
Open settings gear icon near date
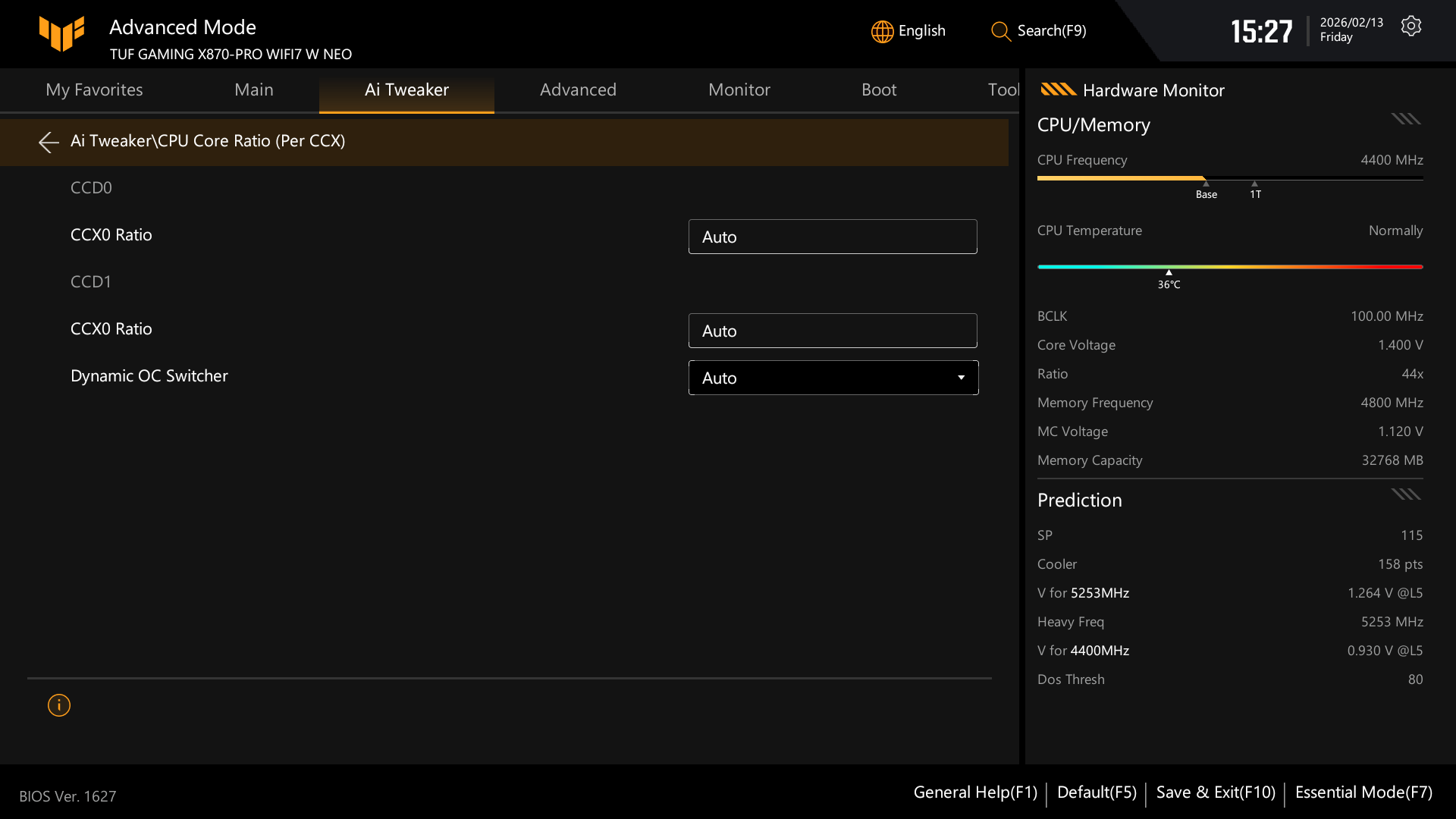coord(1410,27)
